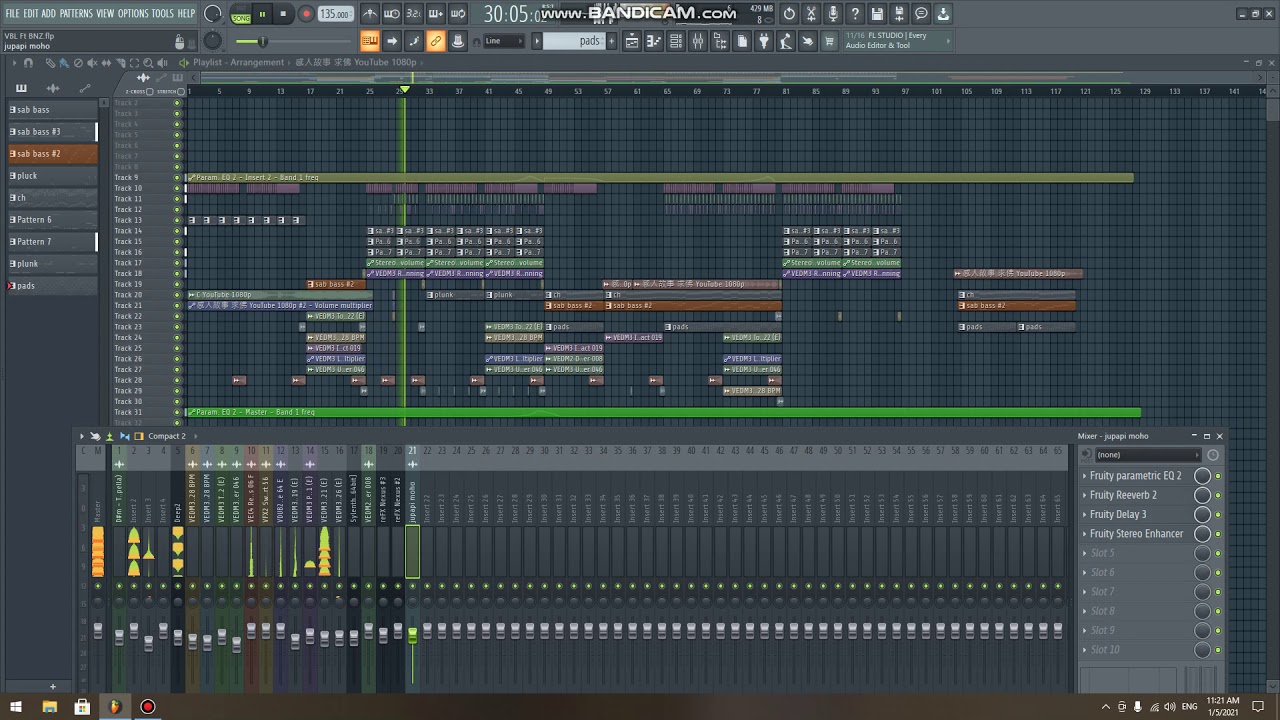Mute Track 9 with its green light

click(x=177, y=178)
